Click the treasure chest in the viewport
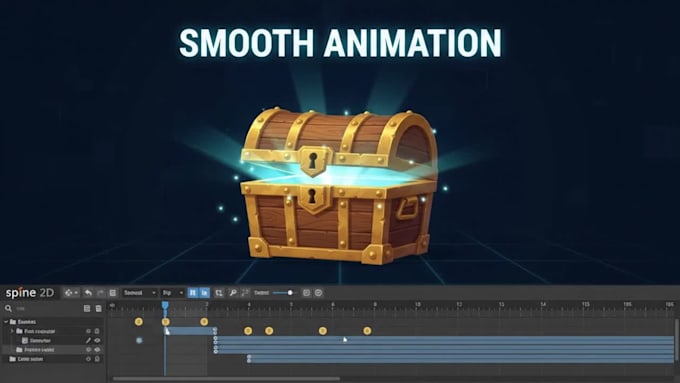This screenshot has width=680, height=383. [340, 187]
